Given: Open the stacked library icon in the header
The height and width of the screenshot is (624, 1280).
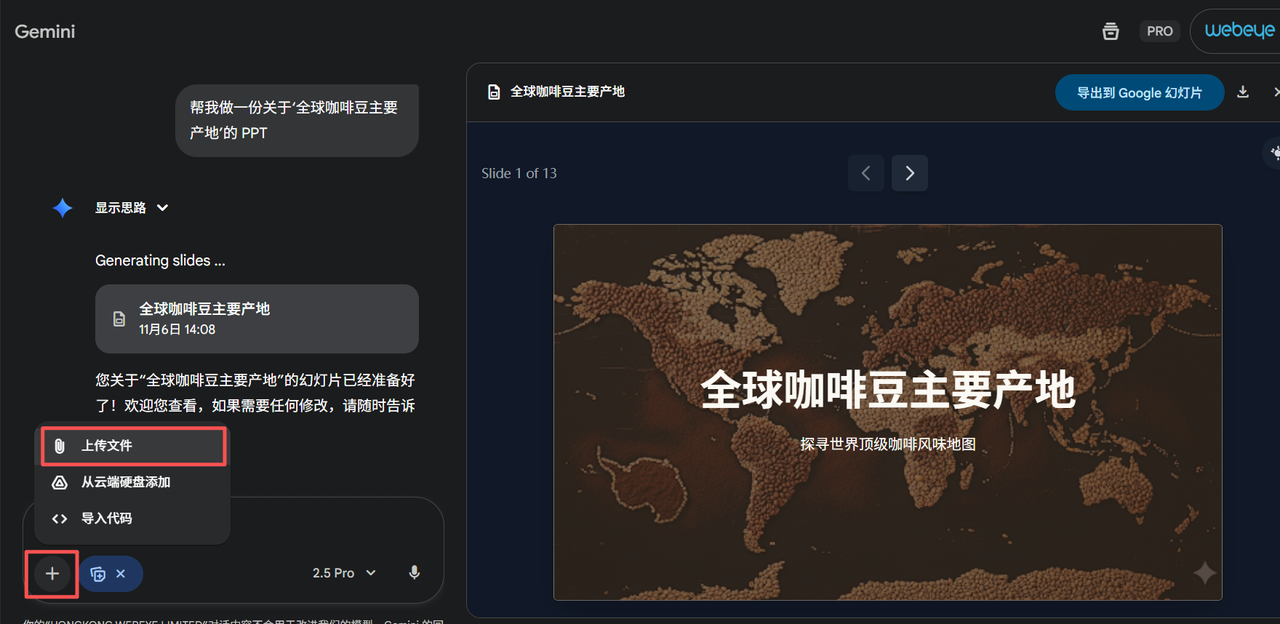Looking at the screenshot, I should 1110,31.
